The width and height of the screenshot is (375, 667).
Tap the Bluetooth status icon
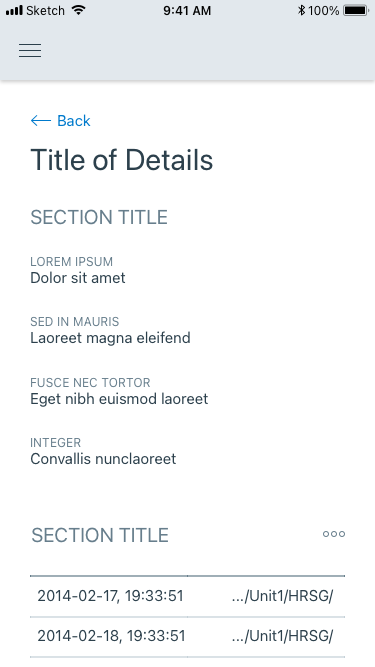pyautogui.click(x=301, y=10)
